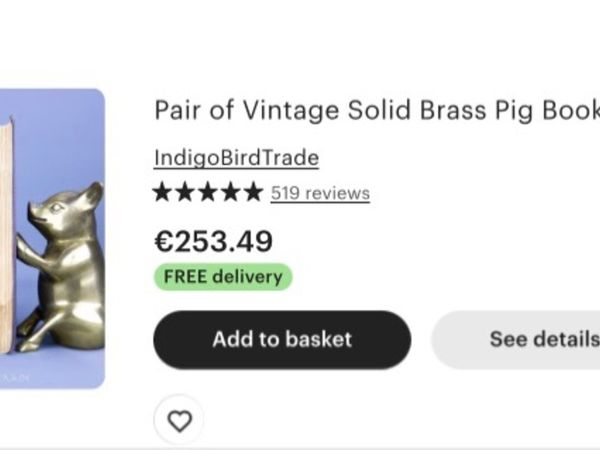Click the green FREE delivery badge
The width and height of the screenshot is (600, 450).
coord(223,277)
